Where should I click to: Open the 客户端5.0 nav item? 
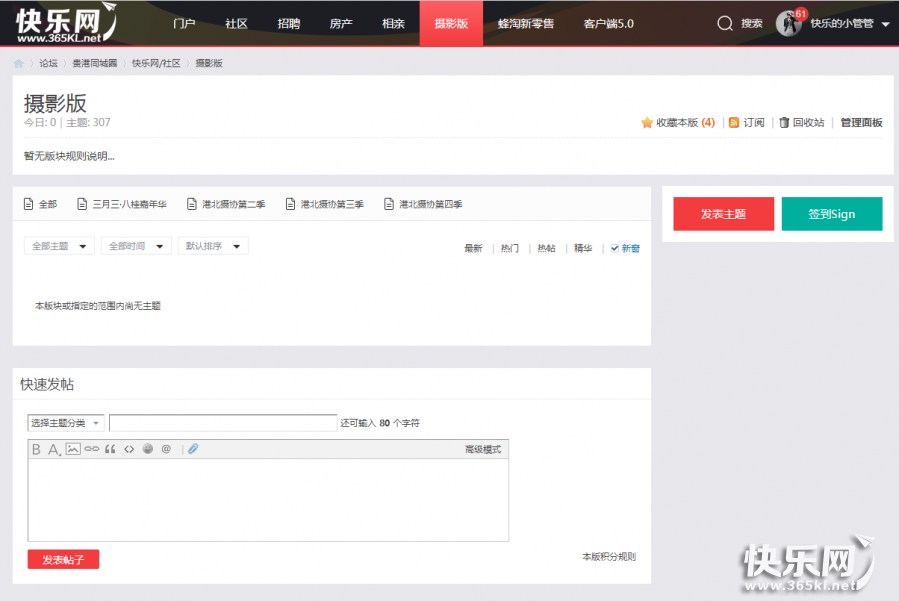coord(608,24)
